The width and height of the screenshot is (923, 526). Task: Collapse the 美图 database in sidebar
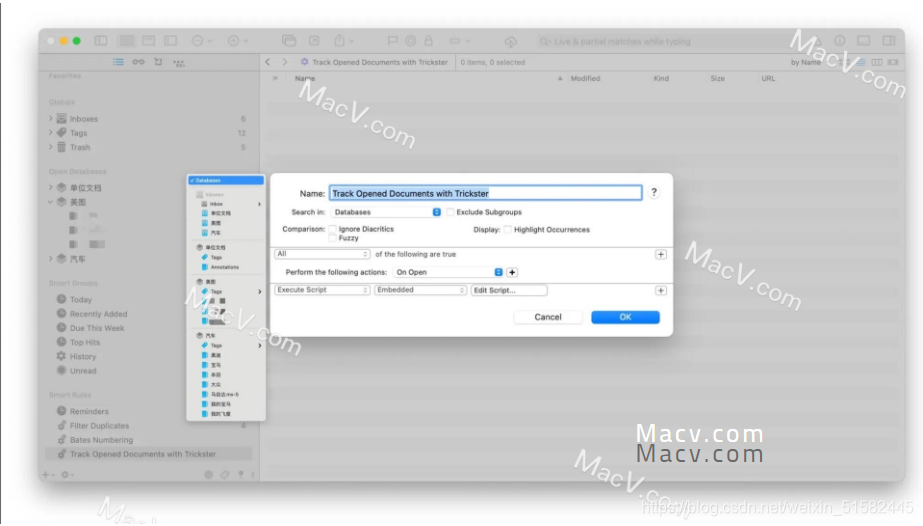[x=51, y=202]
